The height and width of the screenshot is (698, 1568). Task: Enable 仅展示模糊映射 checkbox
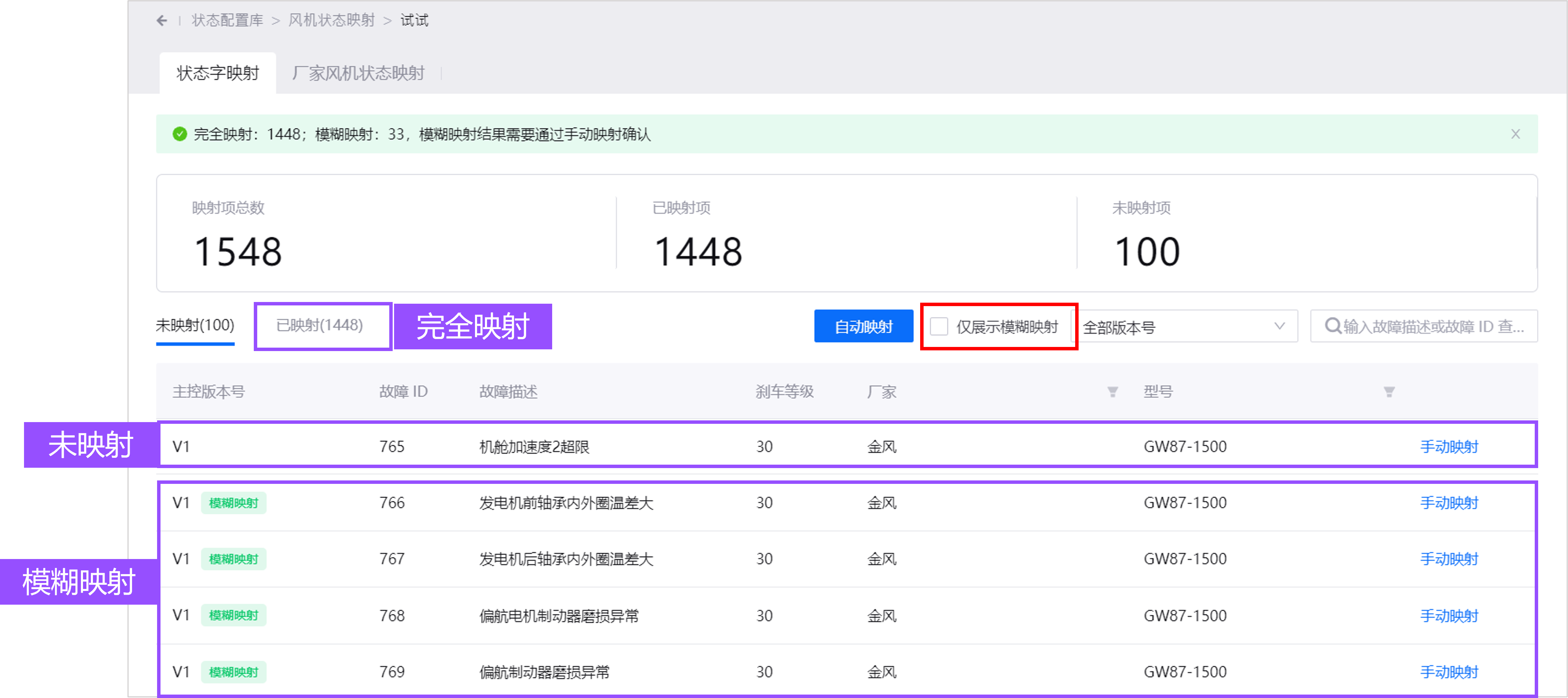click(939, 326)
